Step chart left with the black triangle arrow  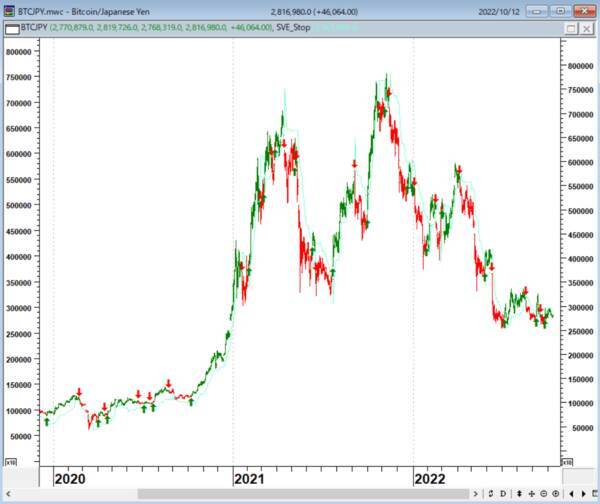[572, 494]
